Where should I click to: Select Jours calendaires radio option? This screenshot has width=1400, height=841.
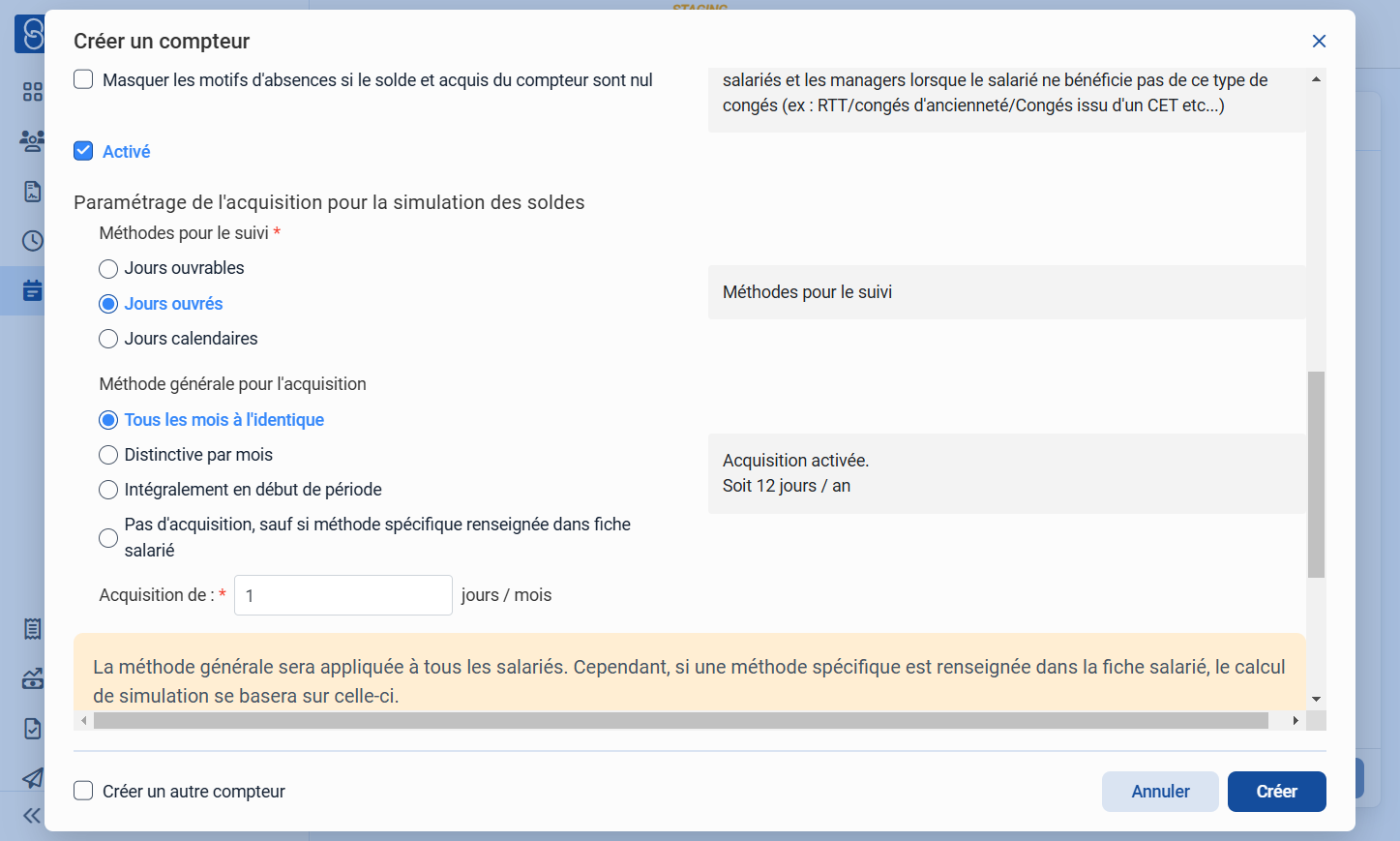(x=108, y=339)
